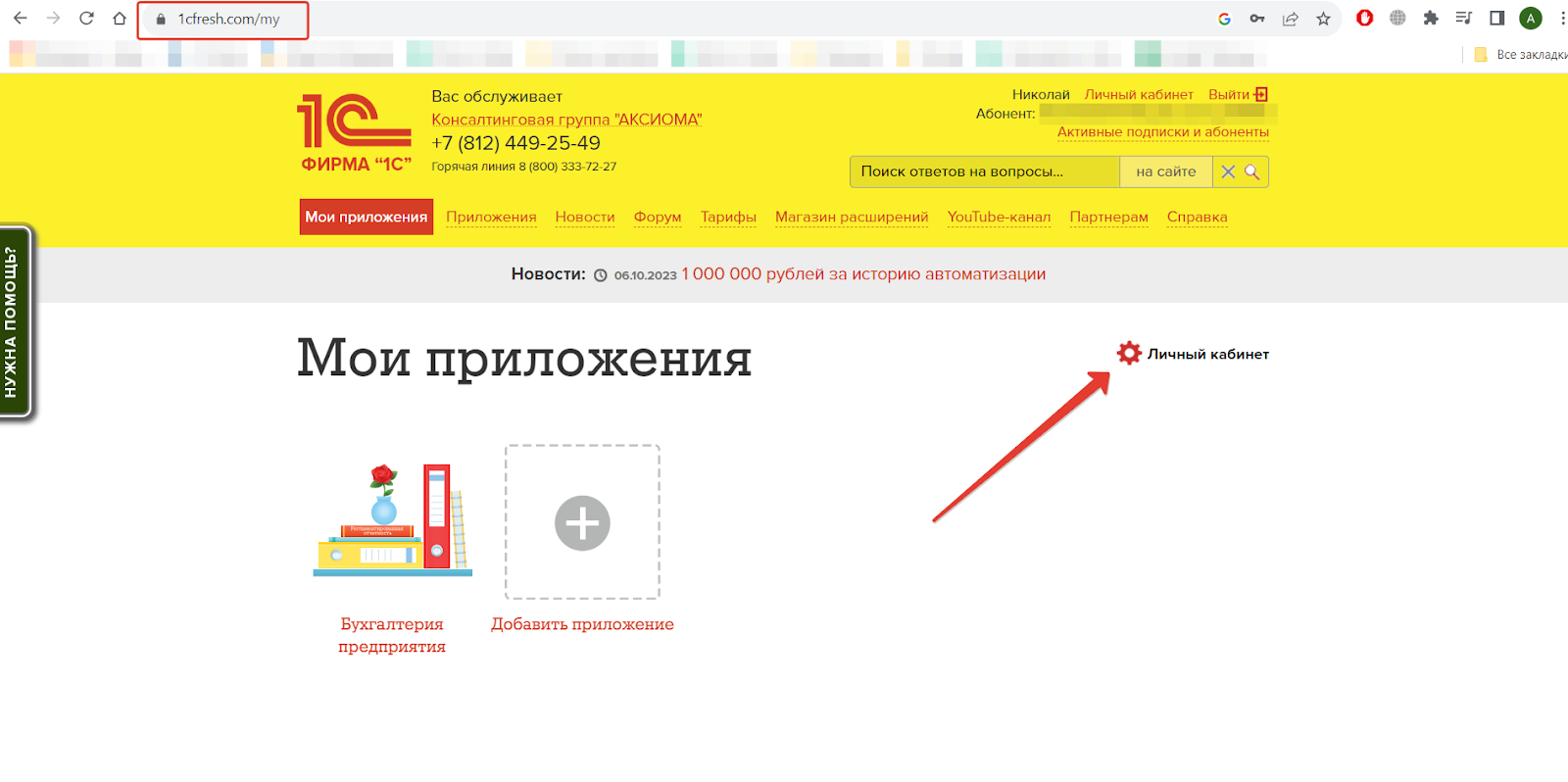Open the Форум menu item

click(658, 218)
